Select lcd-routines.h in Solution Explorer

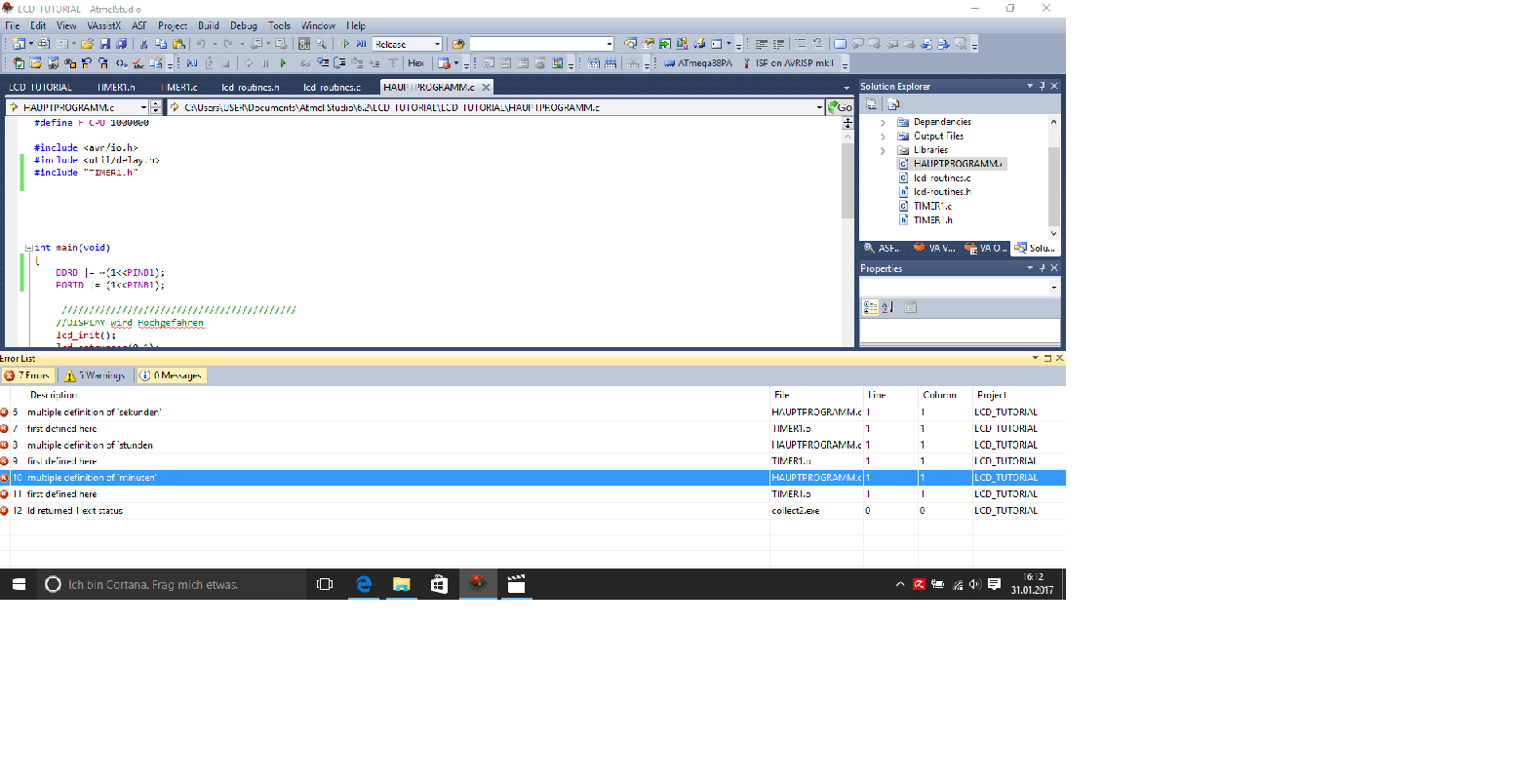pos(941,192)
